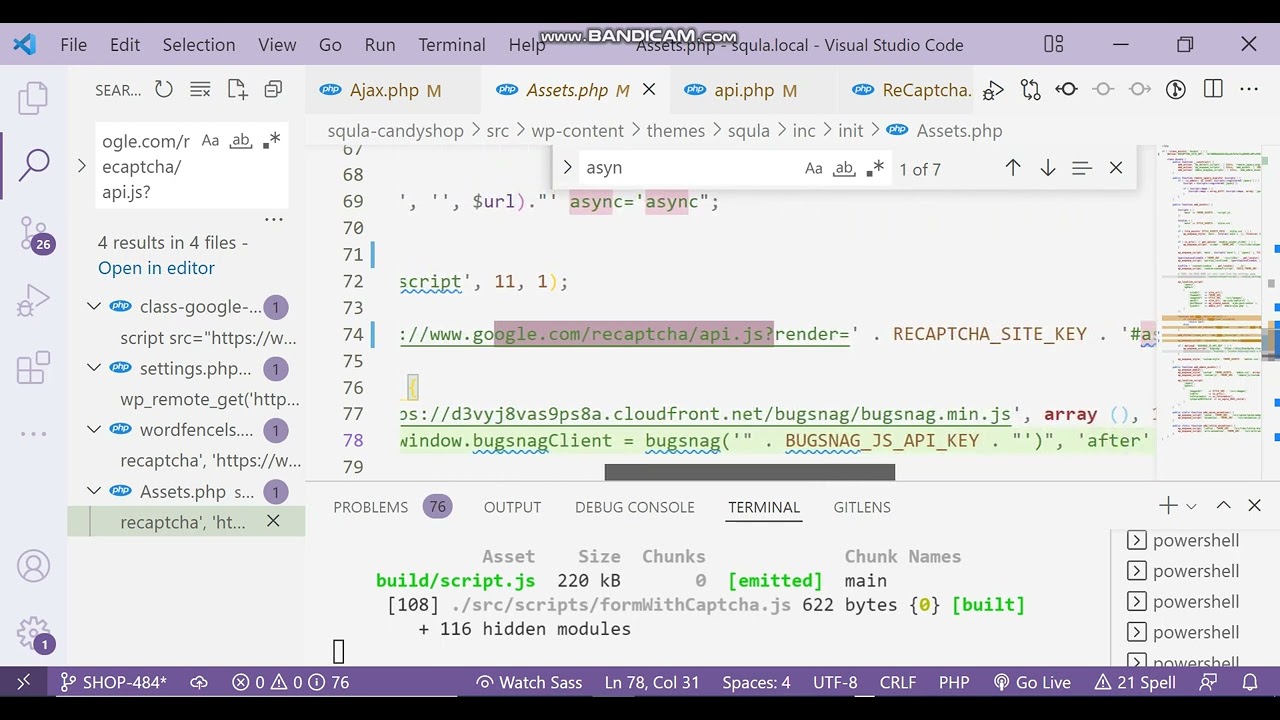The height and width of the screenshot is (720, 1280).
Task: Maximize the panel size chevron
Action: [1223, 506]
